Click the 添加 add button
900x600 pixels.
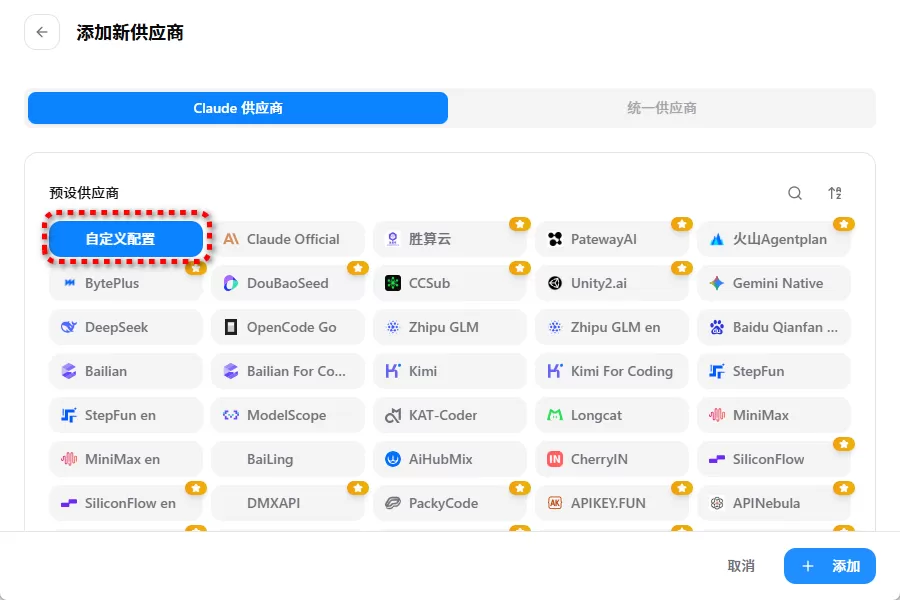(830, 566)
